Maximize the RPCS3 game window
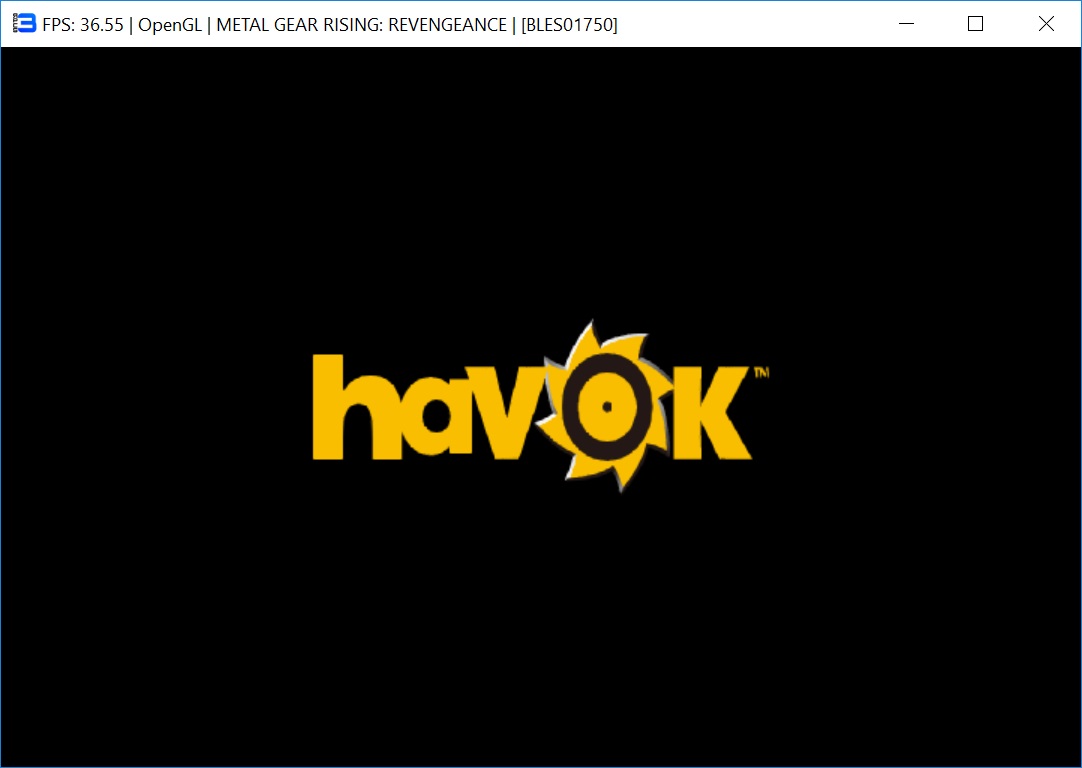1082x768 pixels. (x=976, y=23)
